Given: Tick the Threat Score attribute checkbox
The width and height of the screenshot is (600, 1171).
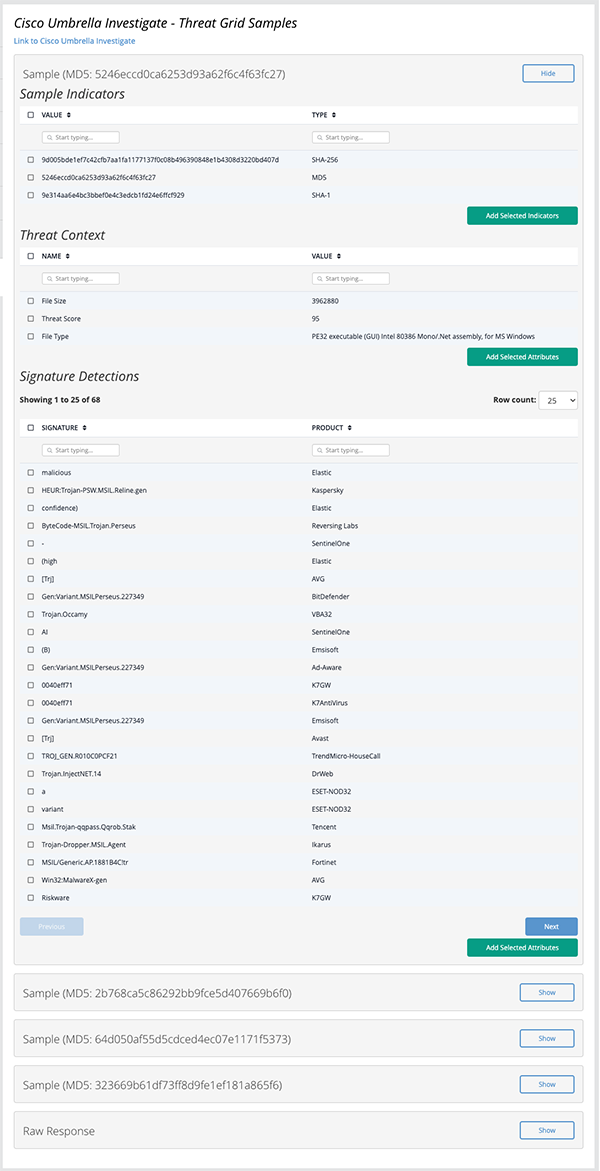Looking at the screenshot, I should pyautogui.click(x=31, y=319).
